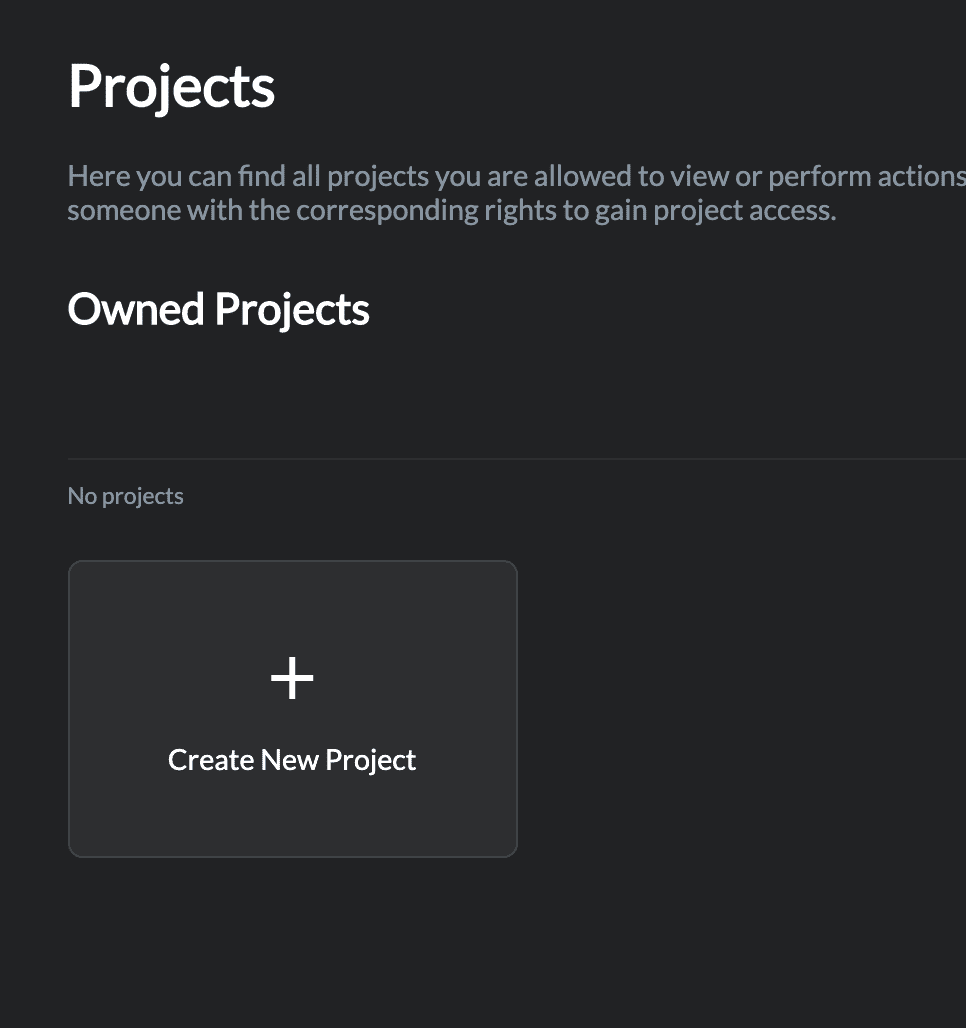This screenshot has height=1028, width=966.
Task: Click the word Project on the creation card
Action: pos(370,760)
